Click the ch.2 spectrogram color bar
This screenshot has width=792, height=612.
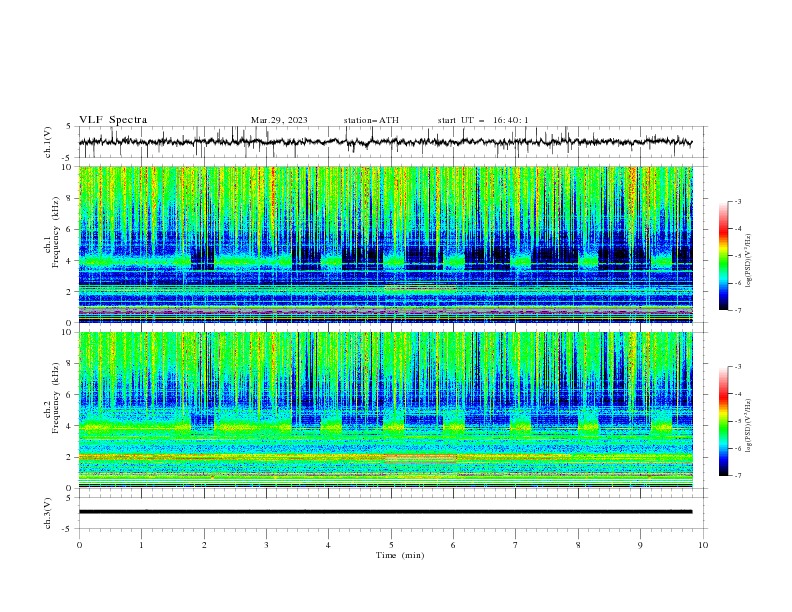point(723,421)
